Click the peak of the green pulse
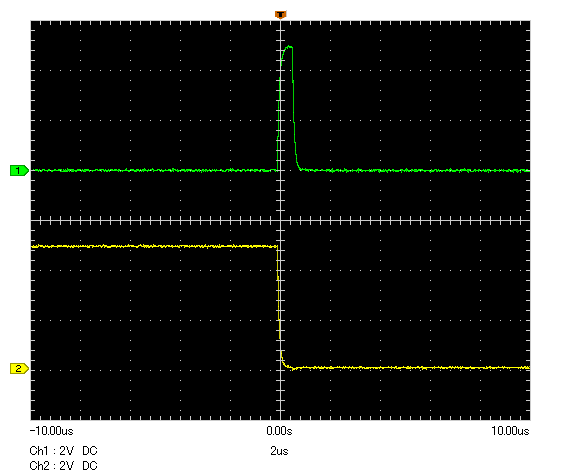 [288, 47]
